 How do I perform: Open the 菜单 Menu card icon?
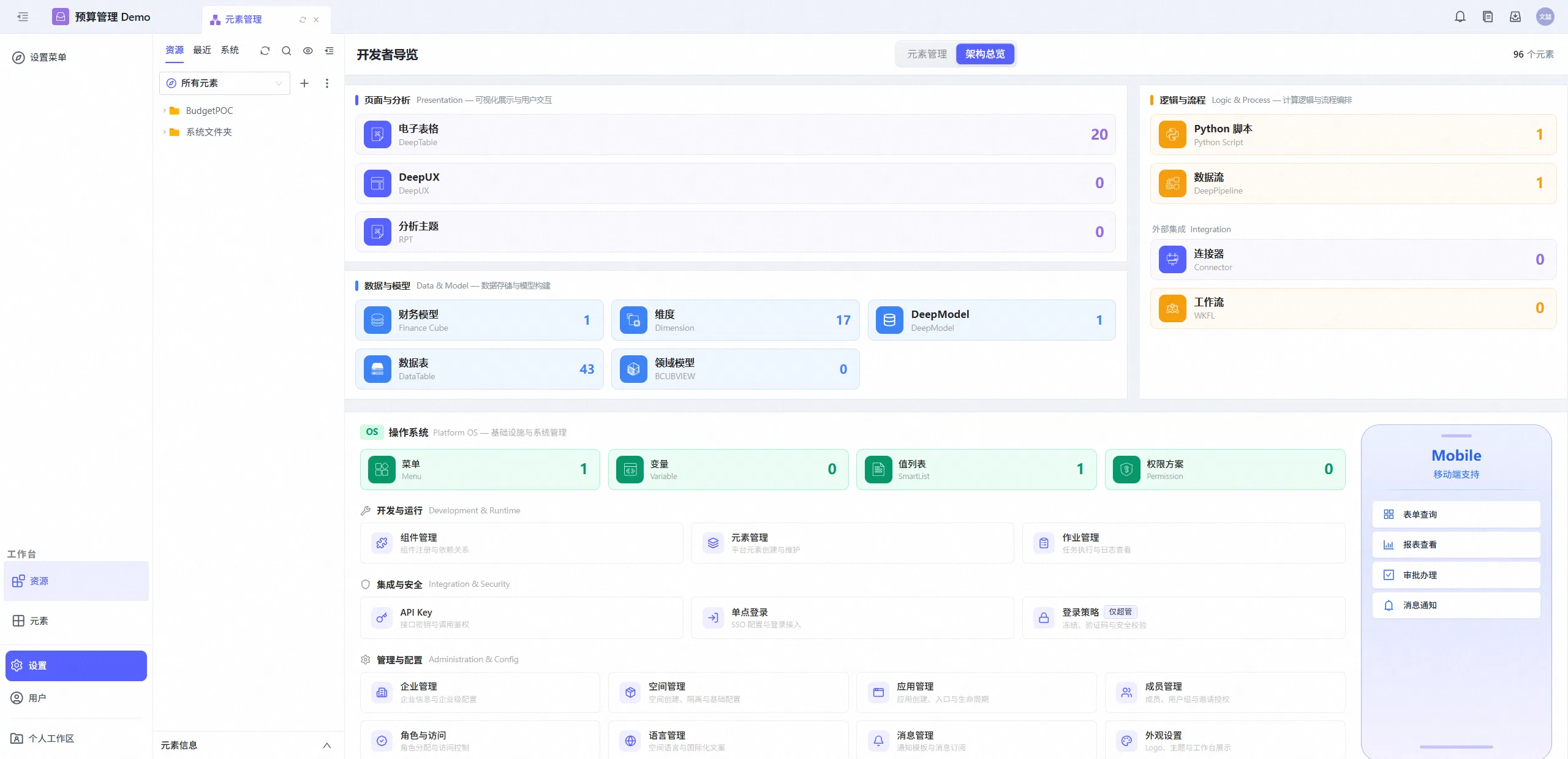pyautogui.click(x=382, y=470)
